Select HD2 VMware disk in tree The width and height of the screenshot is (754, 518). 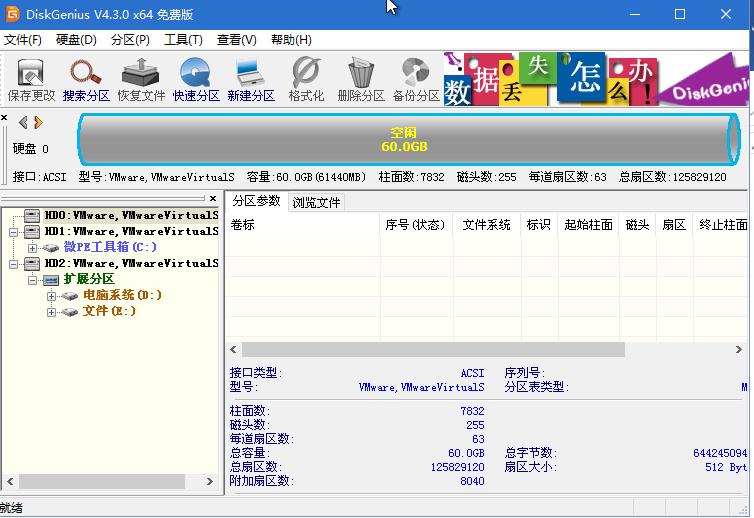click(131, 263)
